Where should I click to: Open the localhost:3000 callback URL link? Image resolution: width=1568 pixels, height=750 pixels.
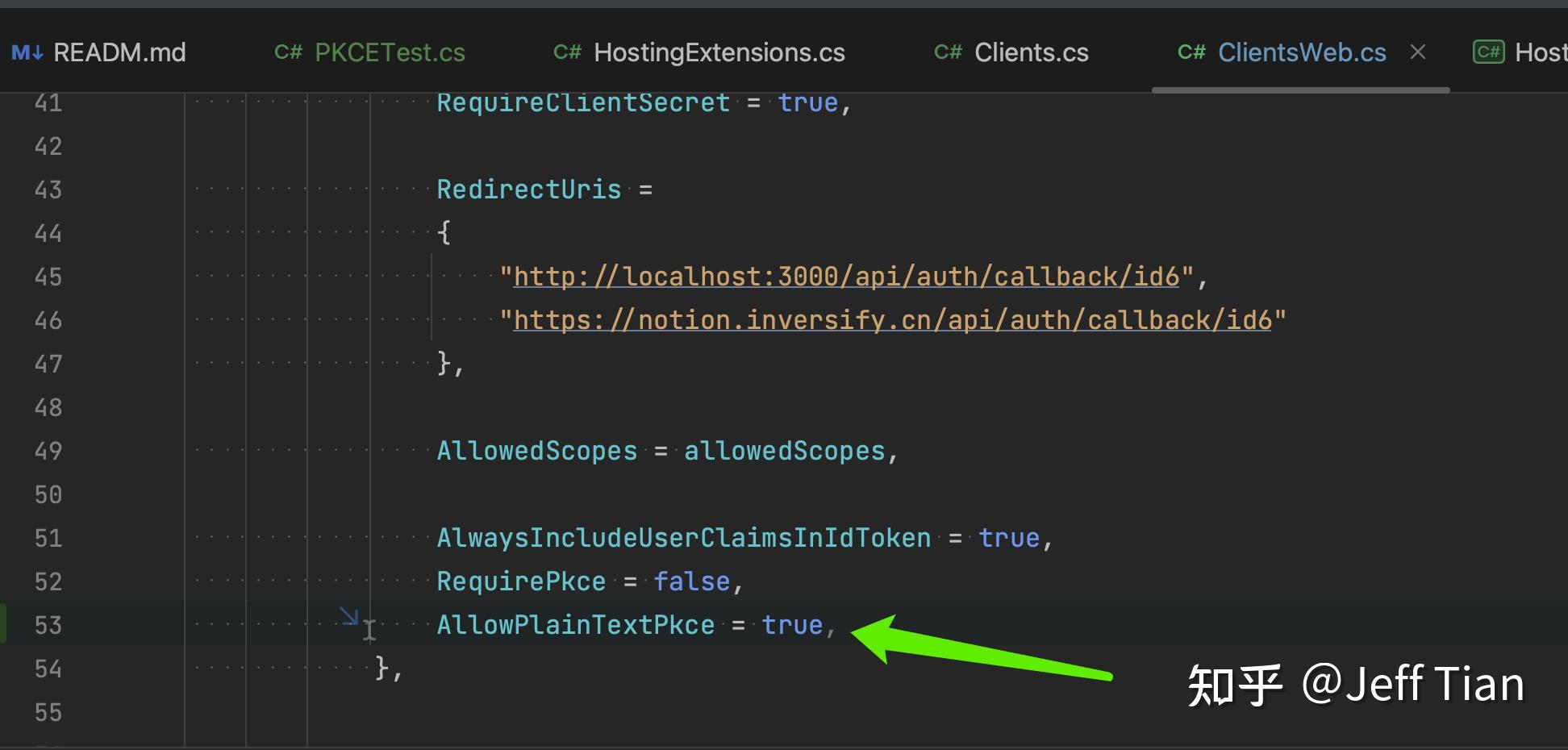pyautogui.click(x=846, y=277)
